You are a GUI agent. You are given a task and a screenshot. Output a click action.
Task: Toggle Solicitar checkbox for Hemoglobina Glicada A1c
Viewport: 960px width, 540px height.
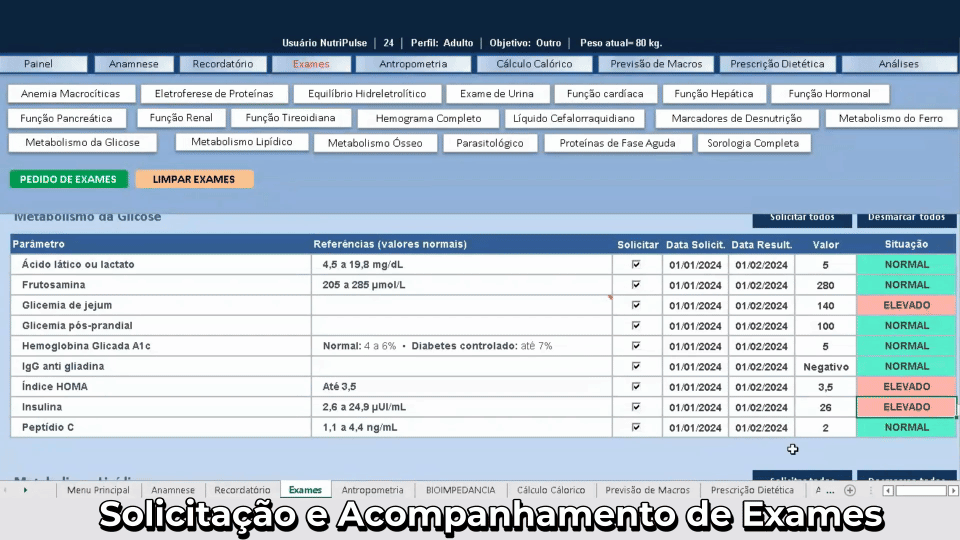(x=636, y=345)
